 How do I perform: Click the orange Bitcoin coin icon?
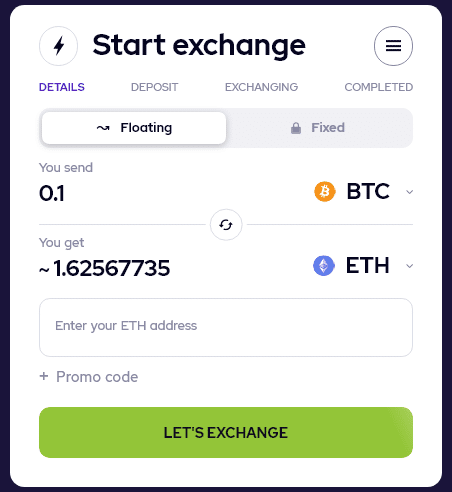coord(325,192)
